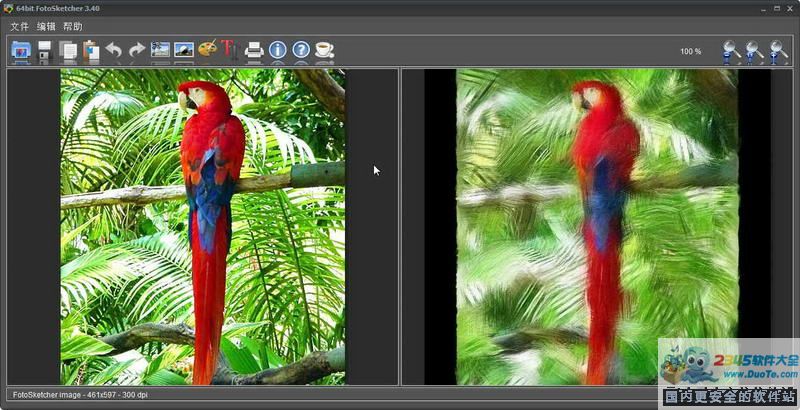Screen dimensions: 800x410
Task: Click the original parrot photo in left pane
Action: pos(203,227)
